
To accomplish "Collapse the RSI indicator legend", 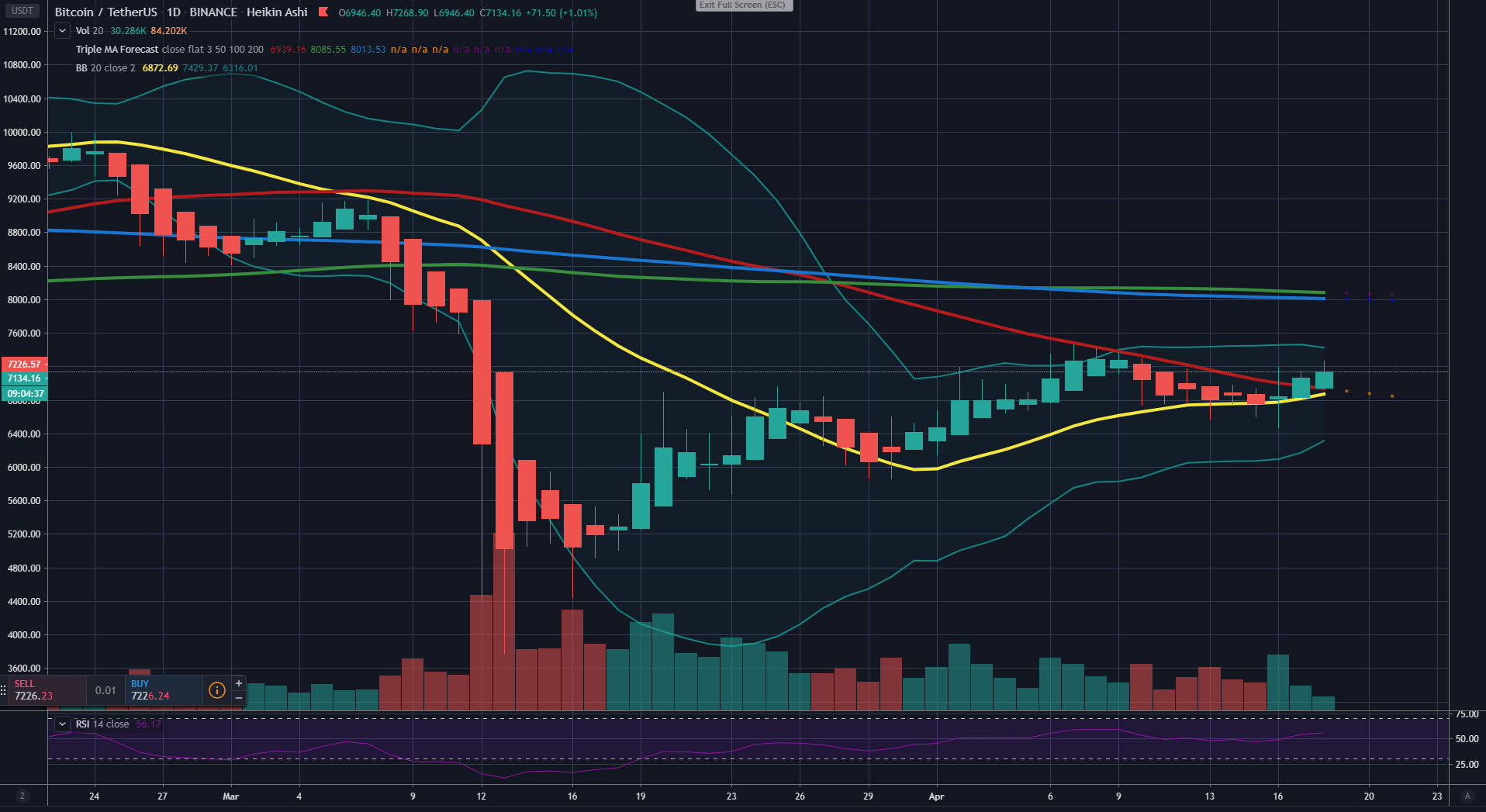I will (x=62, y=724).
